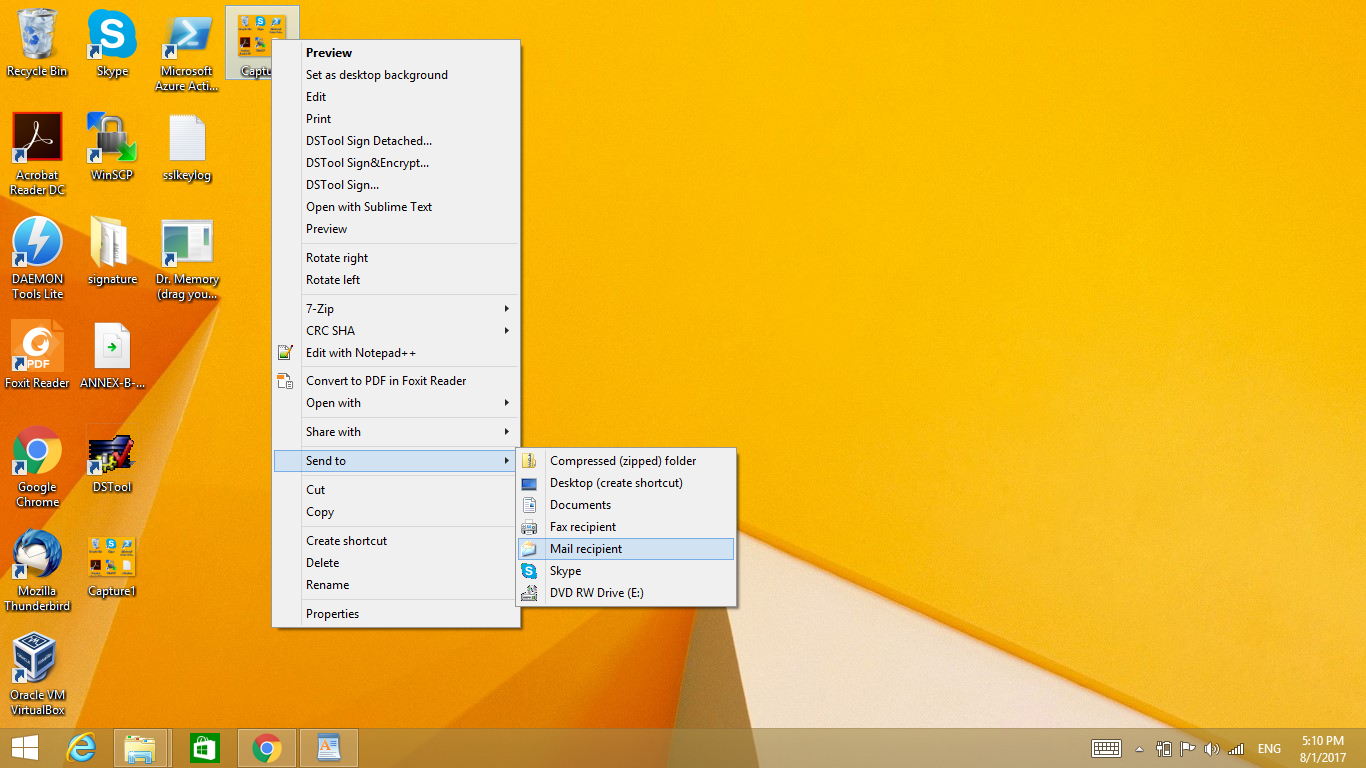The image size is (1366, 768).
Task: Launch Mozilla Thunderbird from desktop
Action: (37, 556)
